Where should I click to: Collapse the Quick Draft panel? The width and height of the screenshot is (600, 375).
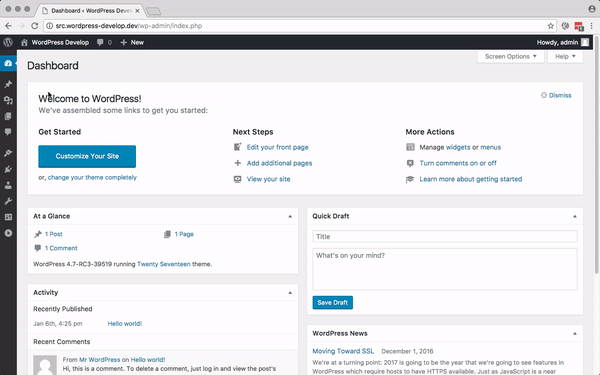574,217
